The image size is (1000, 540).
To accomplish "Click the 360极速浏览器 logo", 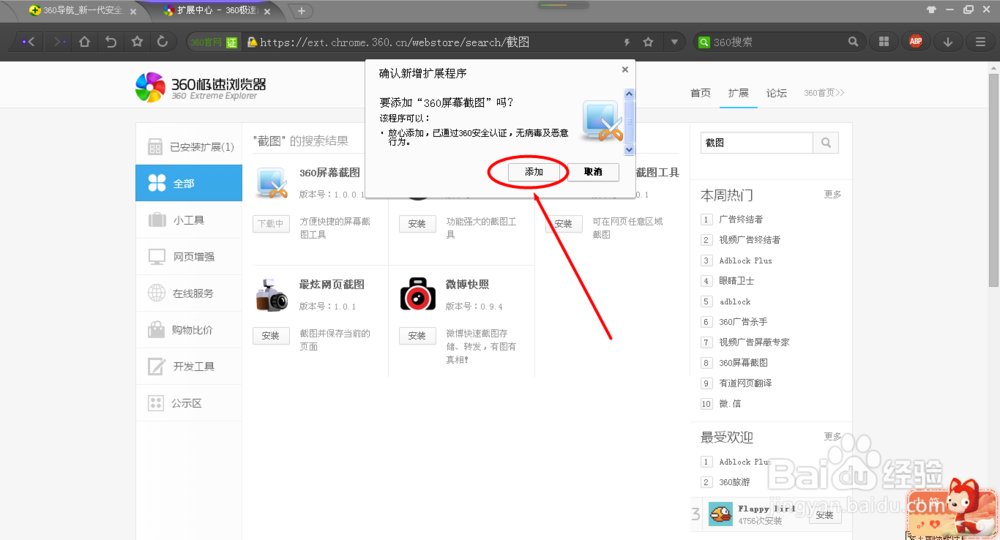I will (x=201, y=87).
